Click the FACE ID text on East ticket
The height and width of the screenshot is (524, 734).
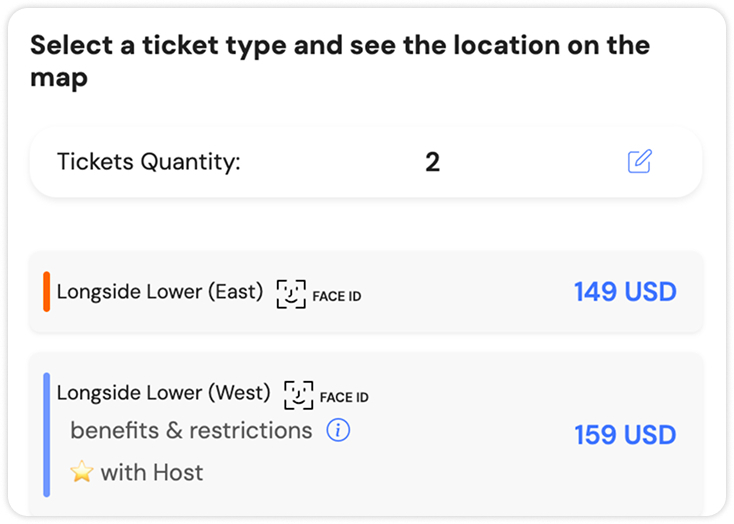click(337, 297)
